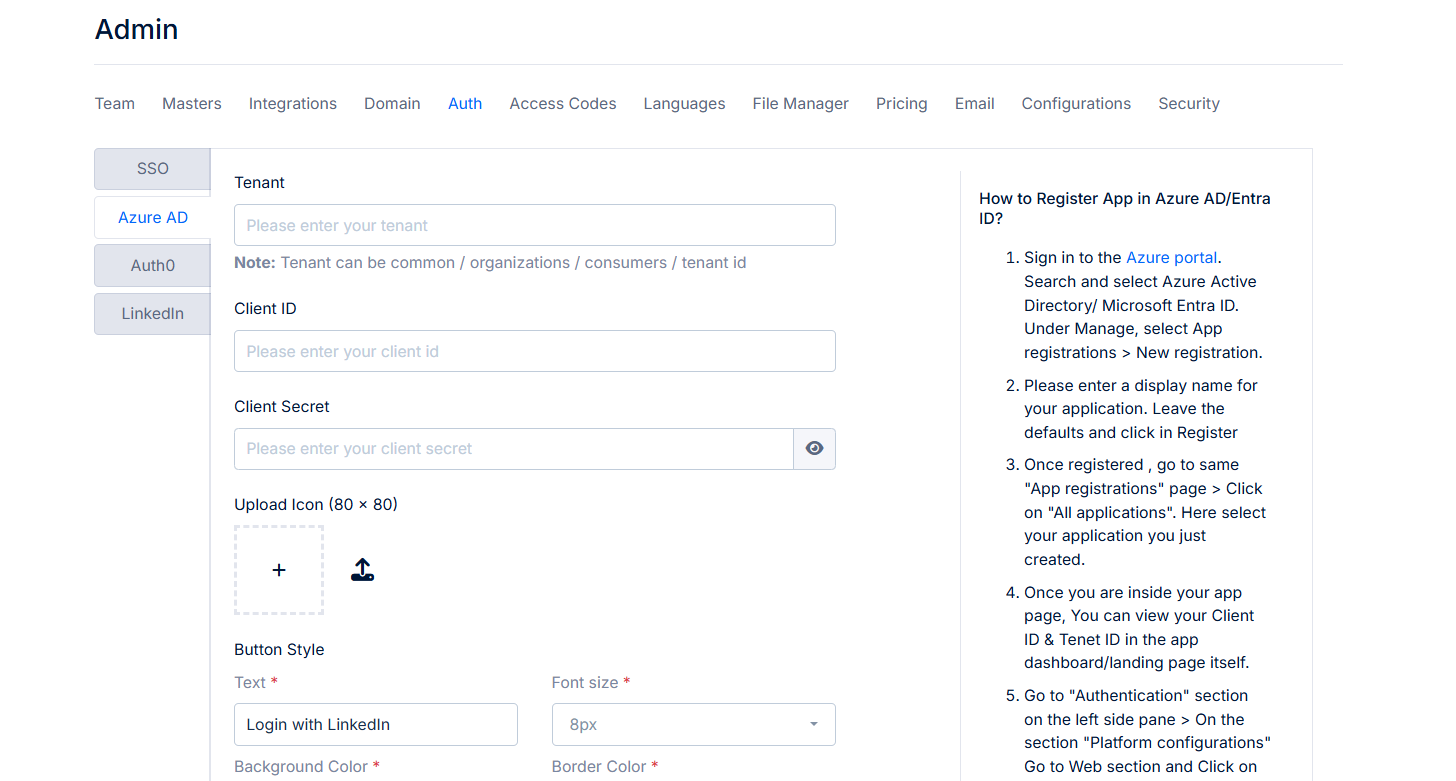1456x781 pixels.
Task: Open the File Manager tab
Action: tap(800, 104)
